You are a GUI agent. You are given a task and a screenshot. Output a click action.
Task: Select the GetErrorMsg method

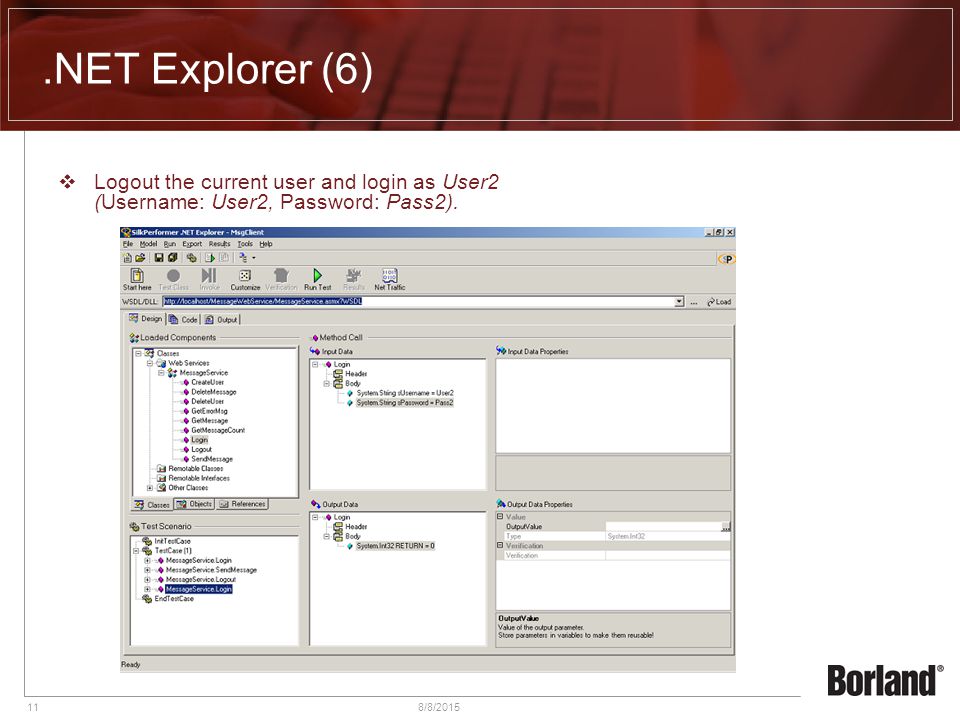pos(209,411)
